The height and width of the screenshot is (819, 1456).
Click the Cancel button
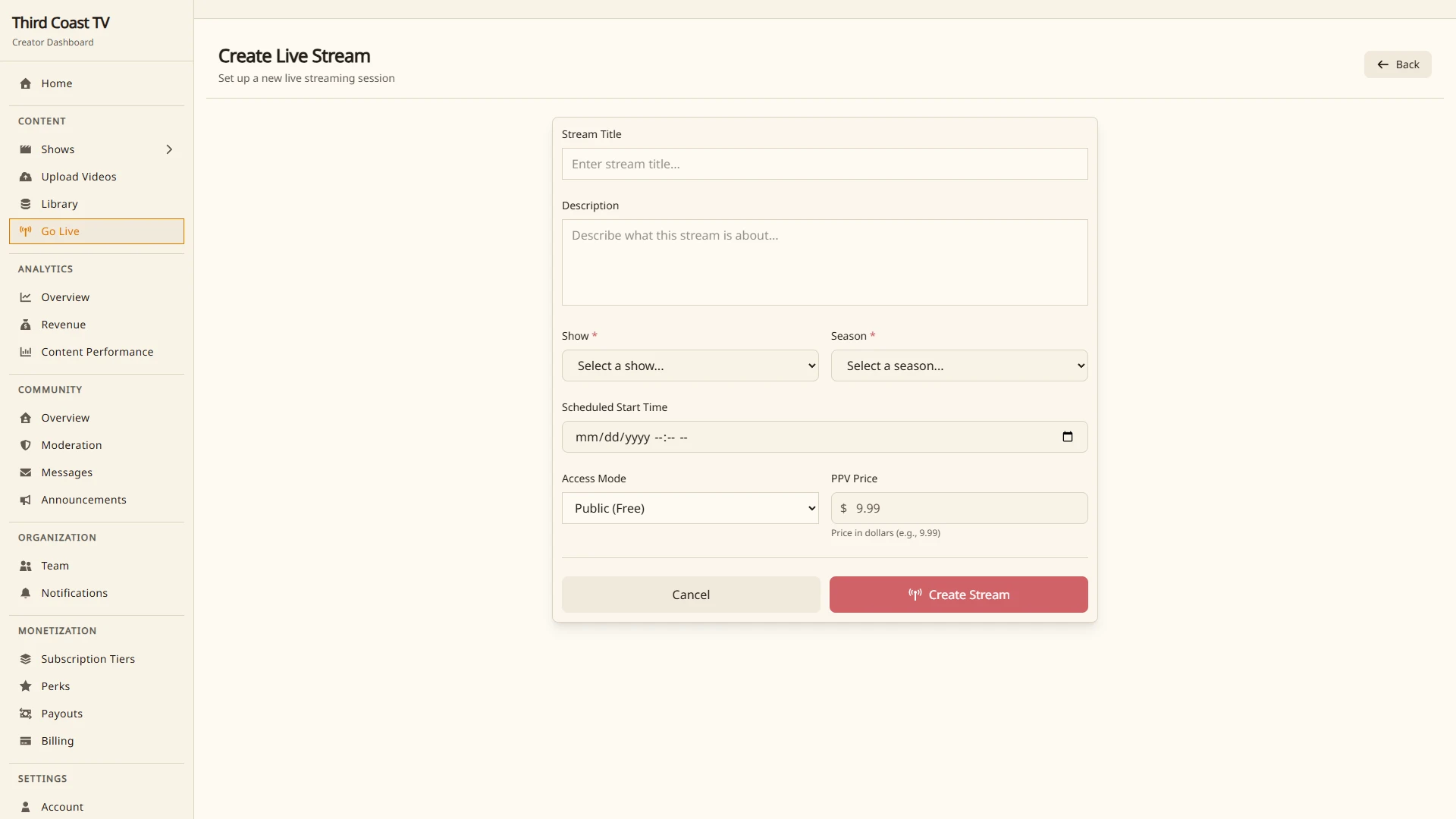coord(691,595)
